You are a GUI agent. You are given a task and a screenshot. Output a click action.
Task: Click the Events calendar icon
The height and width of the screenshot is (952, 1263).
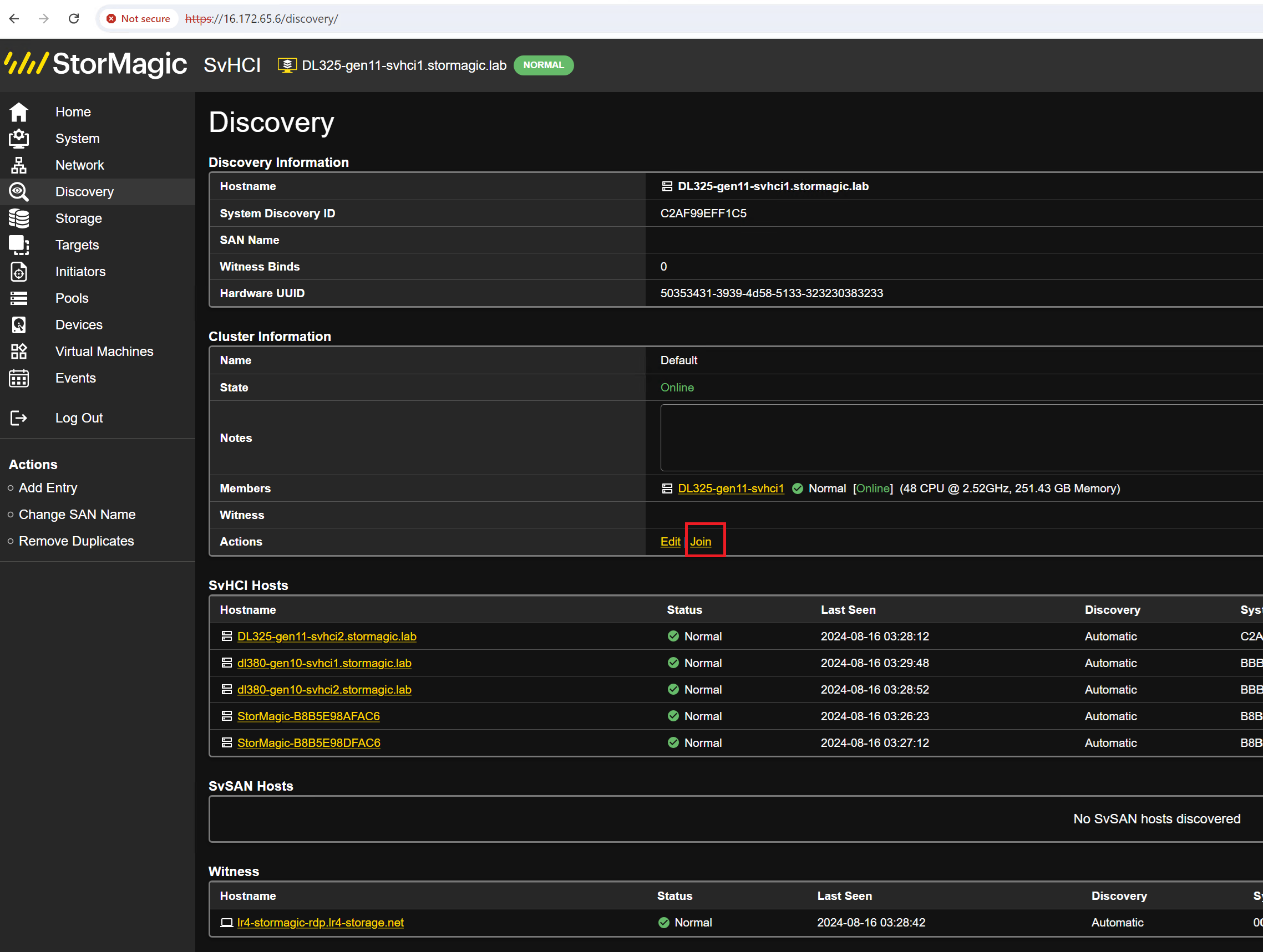[x=19, y=378]
